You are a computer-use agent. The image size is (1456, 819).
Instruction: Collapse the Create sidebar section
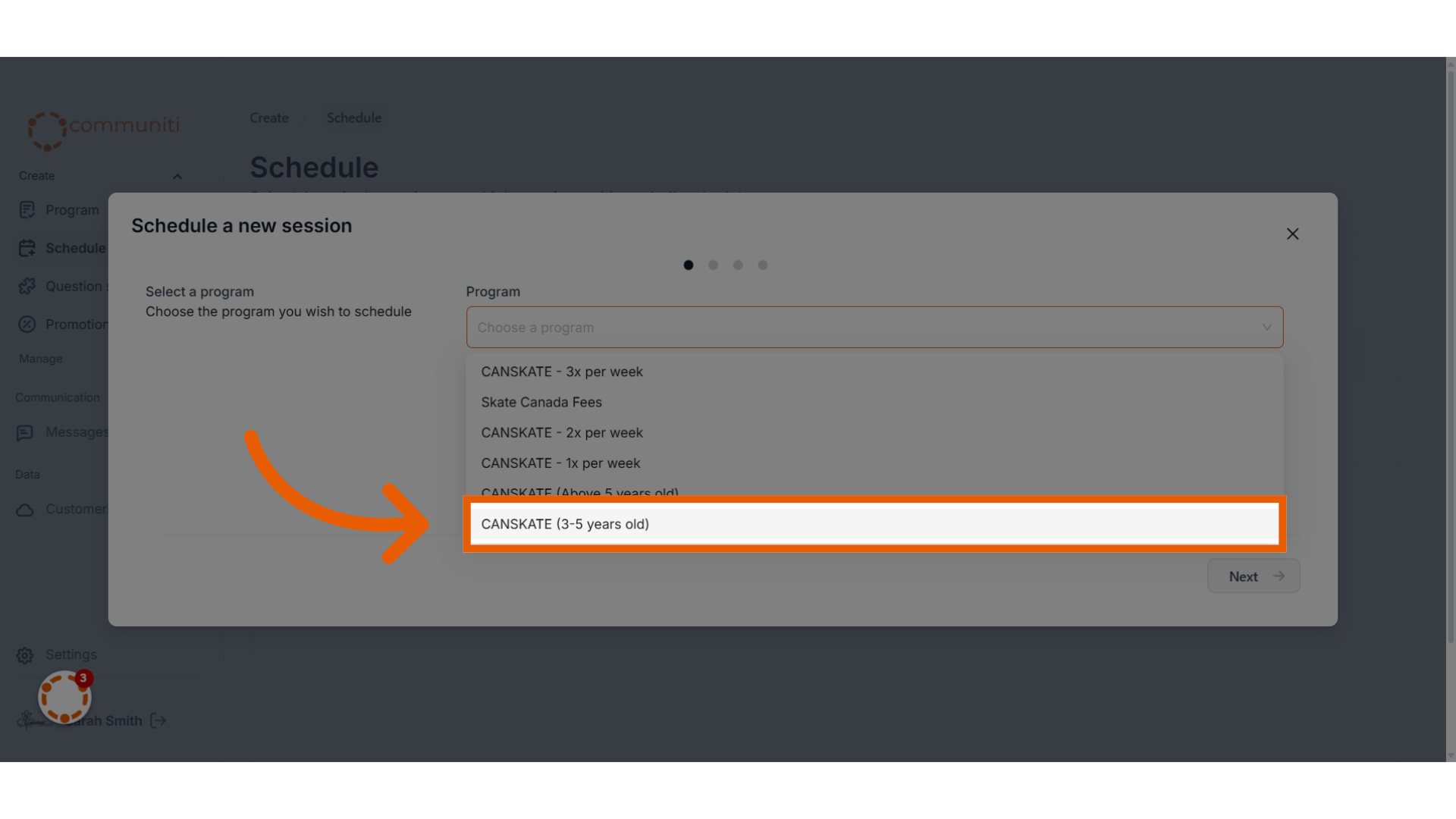pos(177,176)
